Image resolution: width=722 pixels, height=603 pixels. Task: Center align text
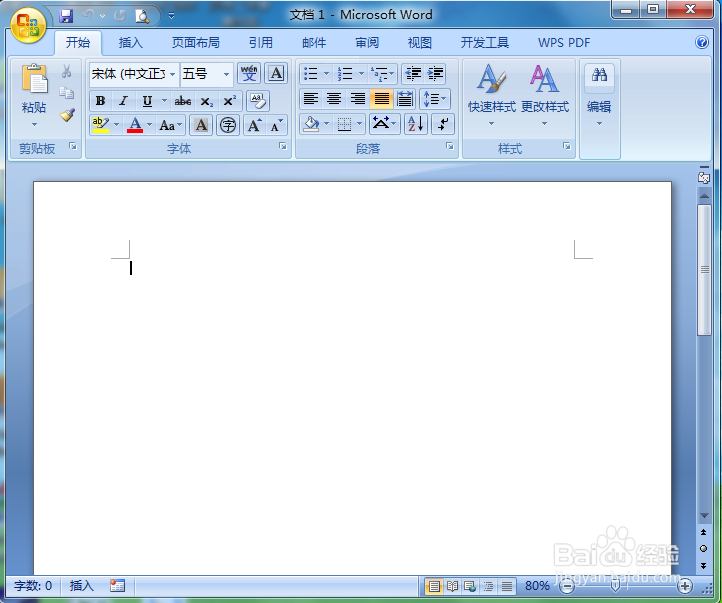334,99
